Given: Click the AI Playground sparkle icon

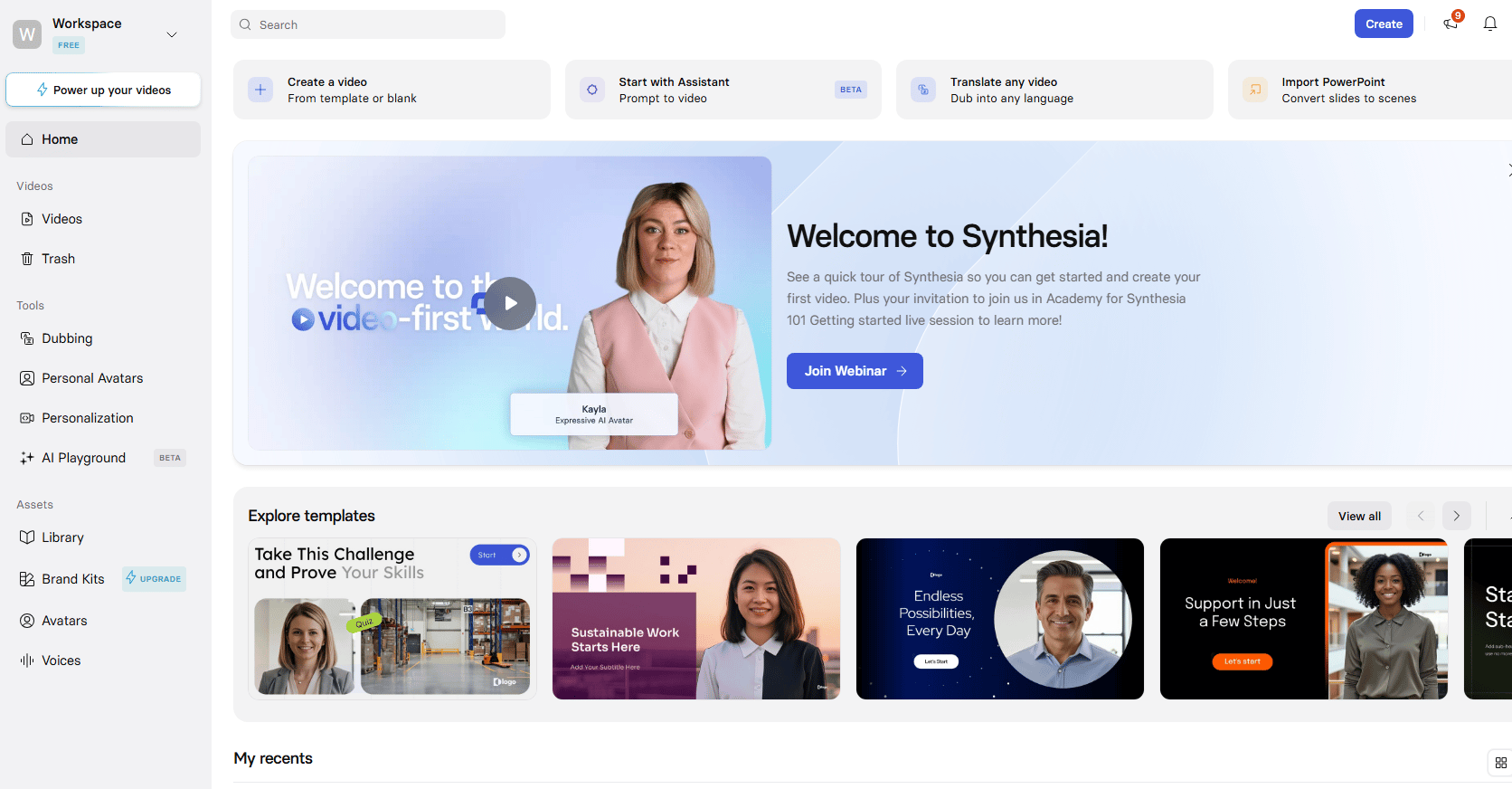Looking at the screenshot, I should pyautogui.click(x=27, y=458).
